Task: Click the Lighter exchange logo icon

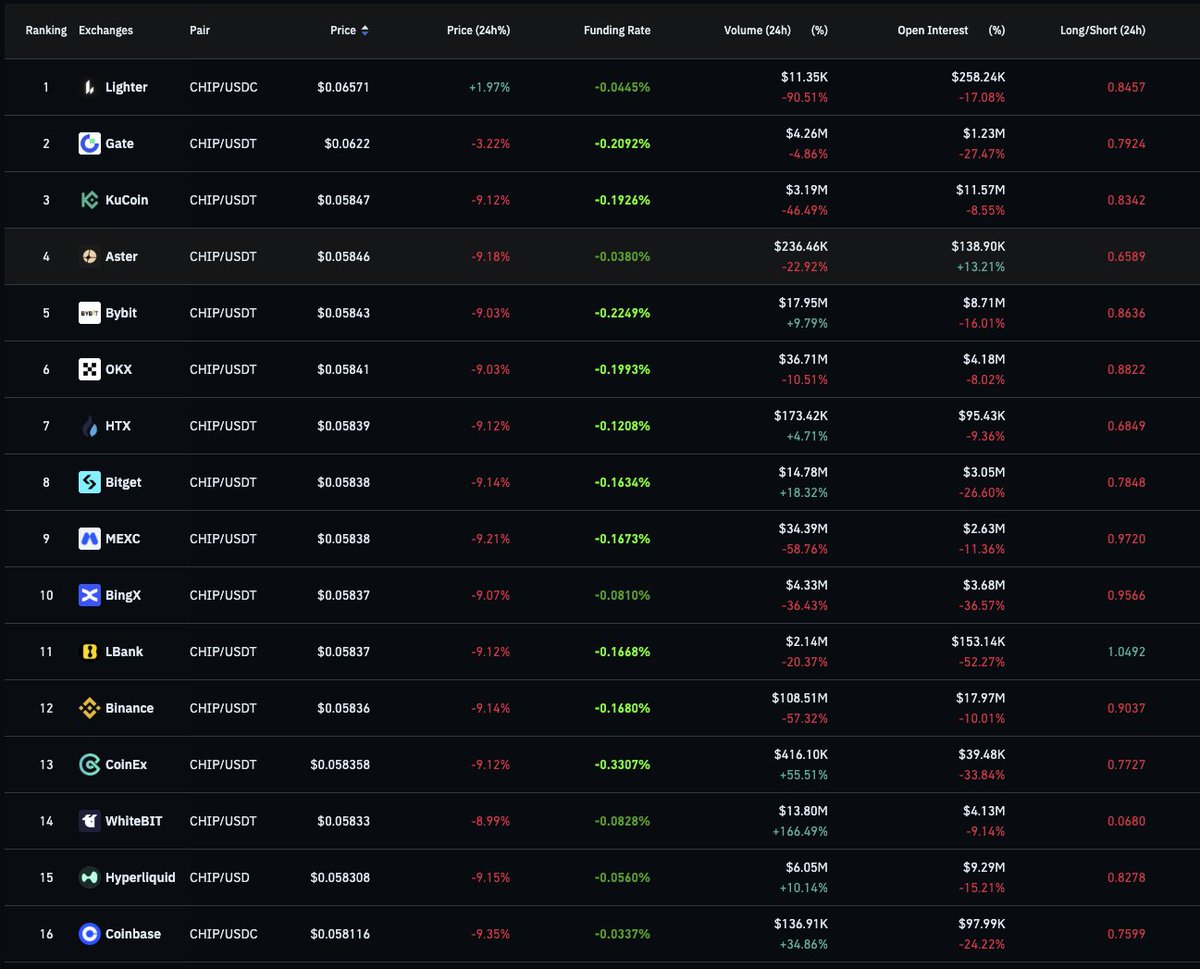Action: pyautogui.click(x=89, y=87)
